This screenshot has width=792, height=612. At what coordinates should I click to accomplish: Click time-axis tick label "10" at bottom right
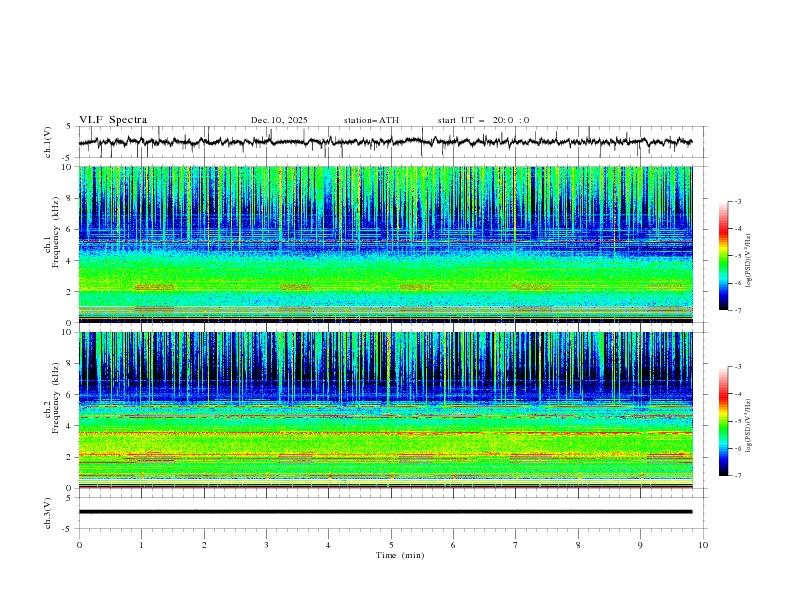703,545
